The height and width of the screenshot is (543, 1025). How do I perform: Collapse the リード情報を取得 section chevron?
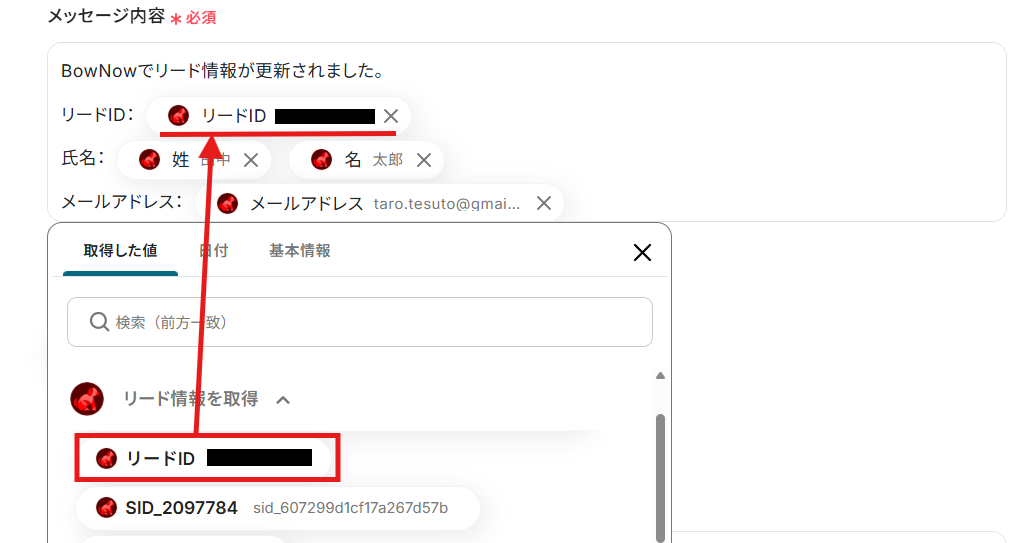coord(283,400)
